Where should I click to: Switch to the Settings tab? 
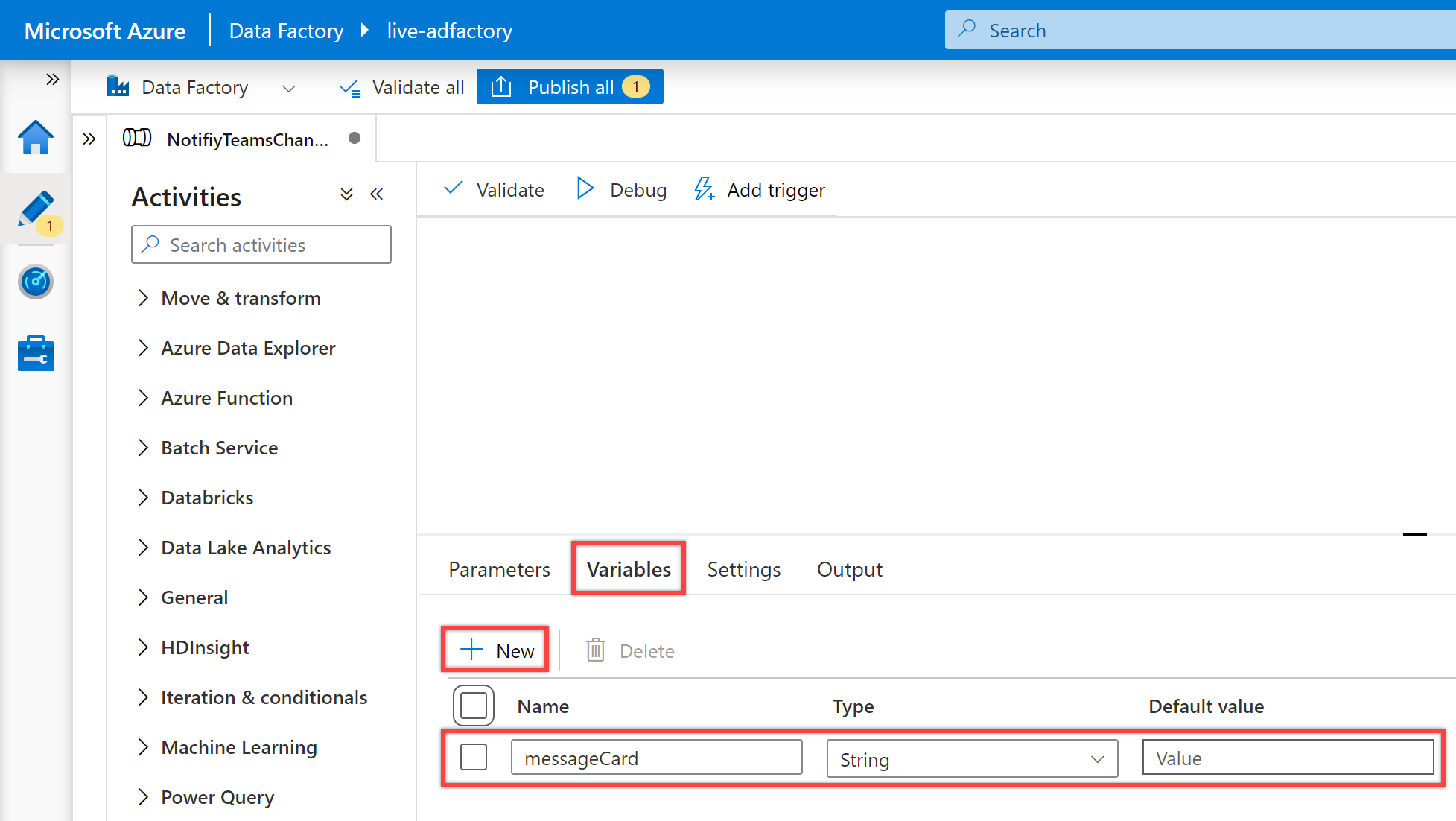pos(745,569)
